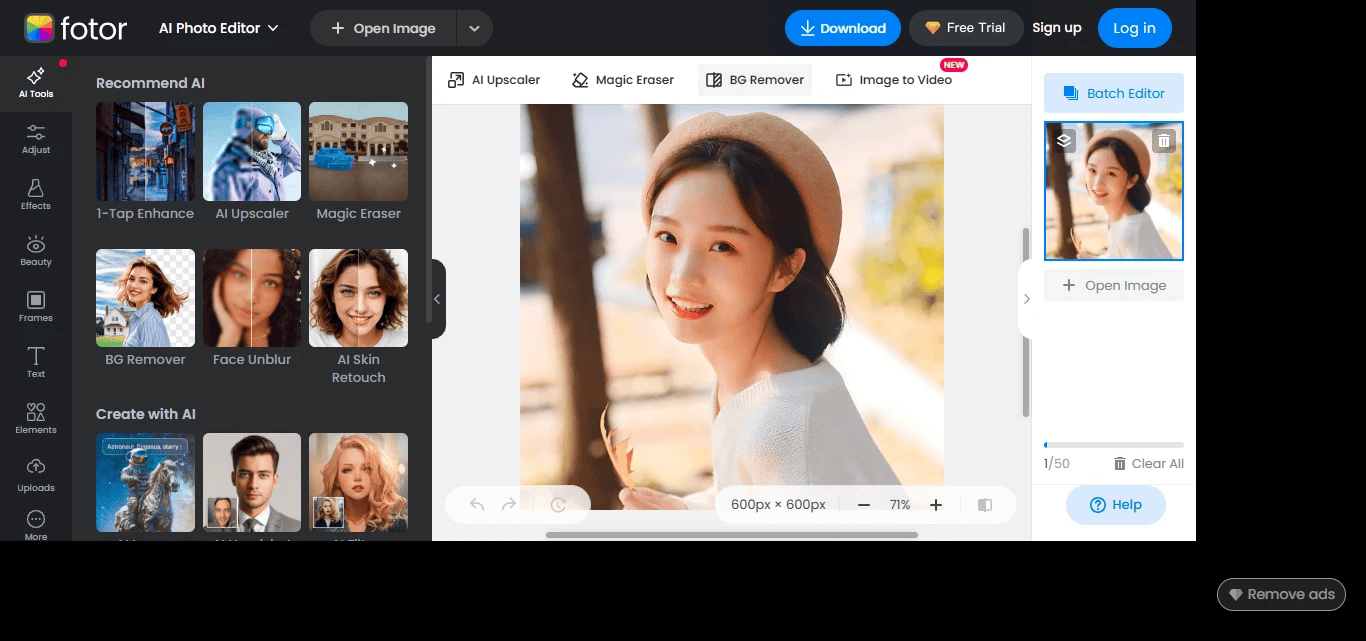Click the Sign up link
Viewport: 1366px width, 641px height.
(x=1057, y=28)
